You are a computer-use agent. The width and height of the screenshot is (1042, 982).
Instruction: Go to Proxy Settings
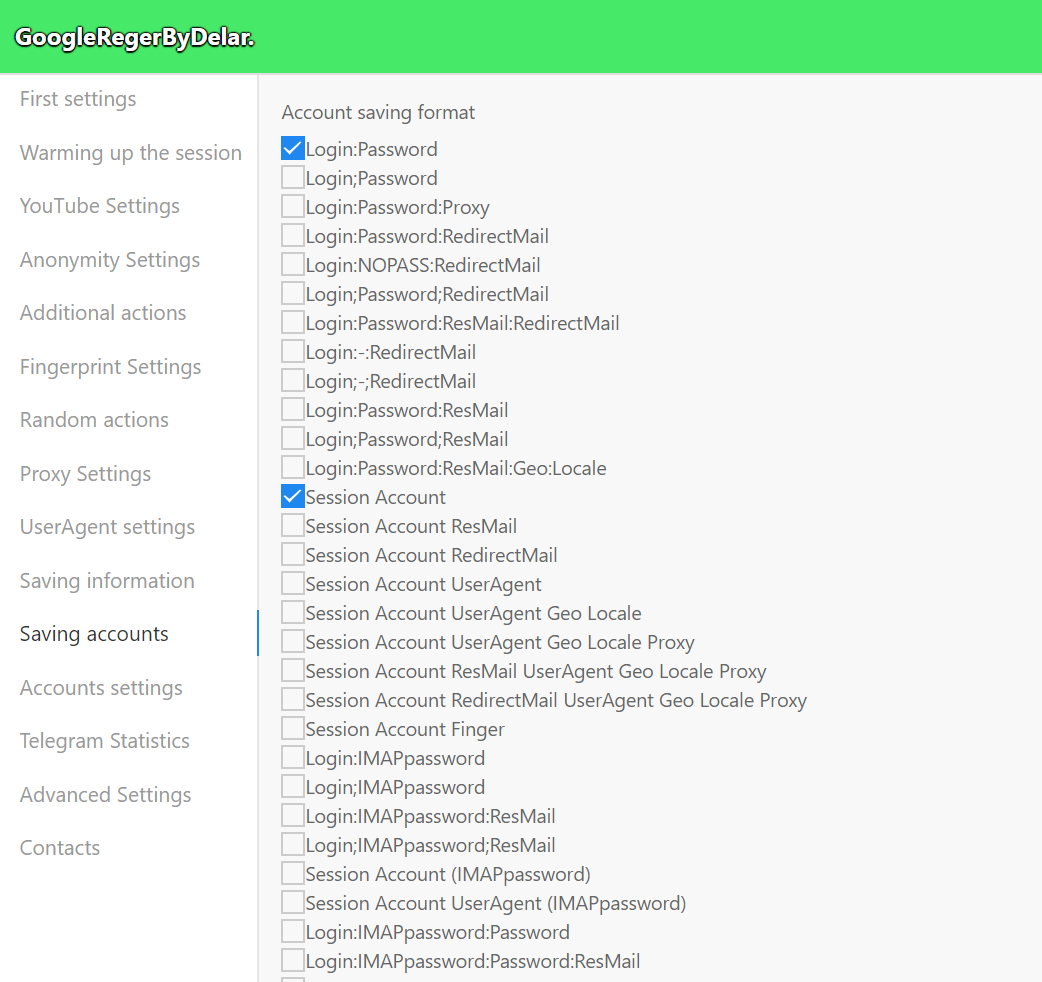coord(85,474)
